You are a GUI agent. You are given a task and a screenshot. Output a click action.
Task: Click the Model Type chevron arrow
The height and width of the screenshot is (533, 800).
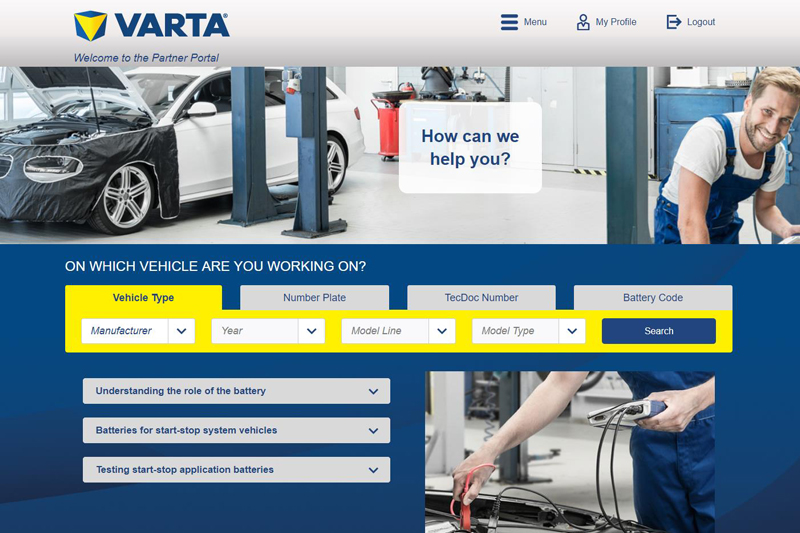tap(572, 331)
